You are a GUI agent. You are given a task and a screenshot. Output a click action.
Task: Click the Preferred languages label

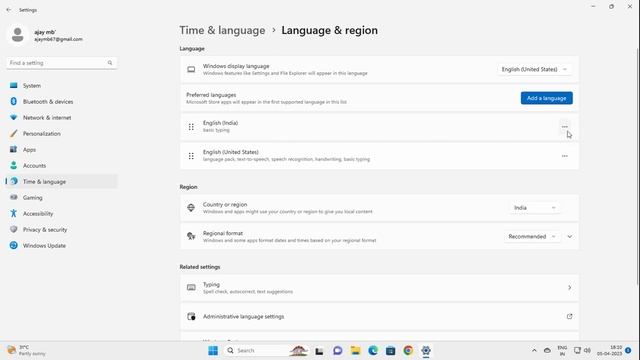coord(211,95)
